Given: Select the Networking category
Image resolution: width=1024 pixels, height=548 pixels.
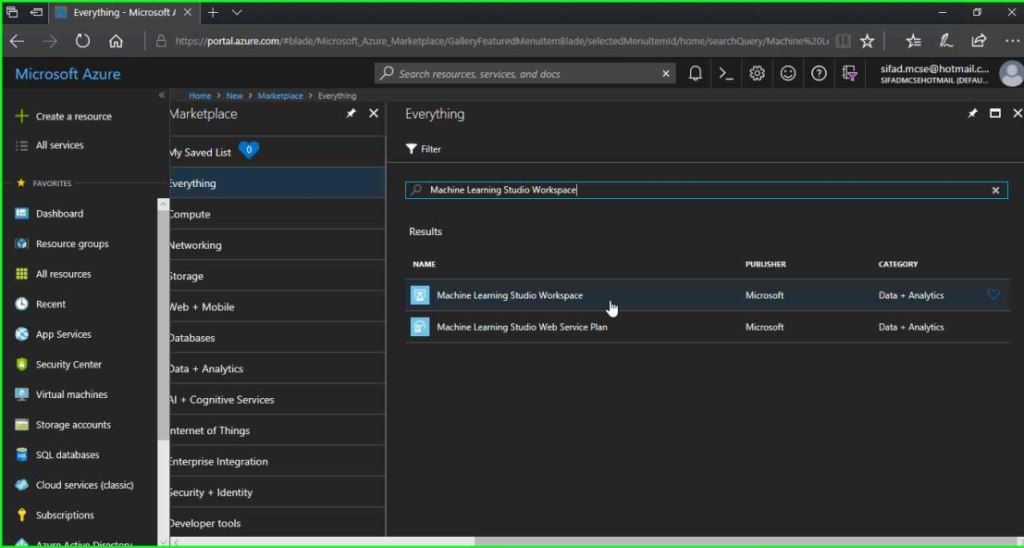Looking at the screenshot, I should 278,245.
